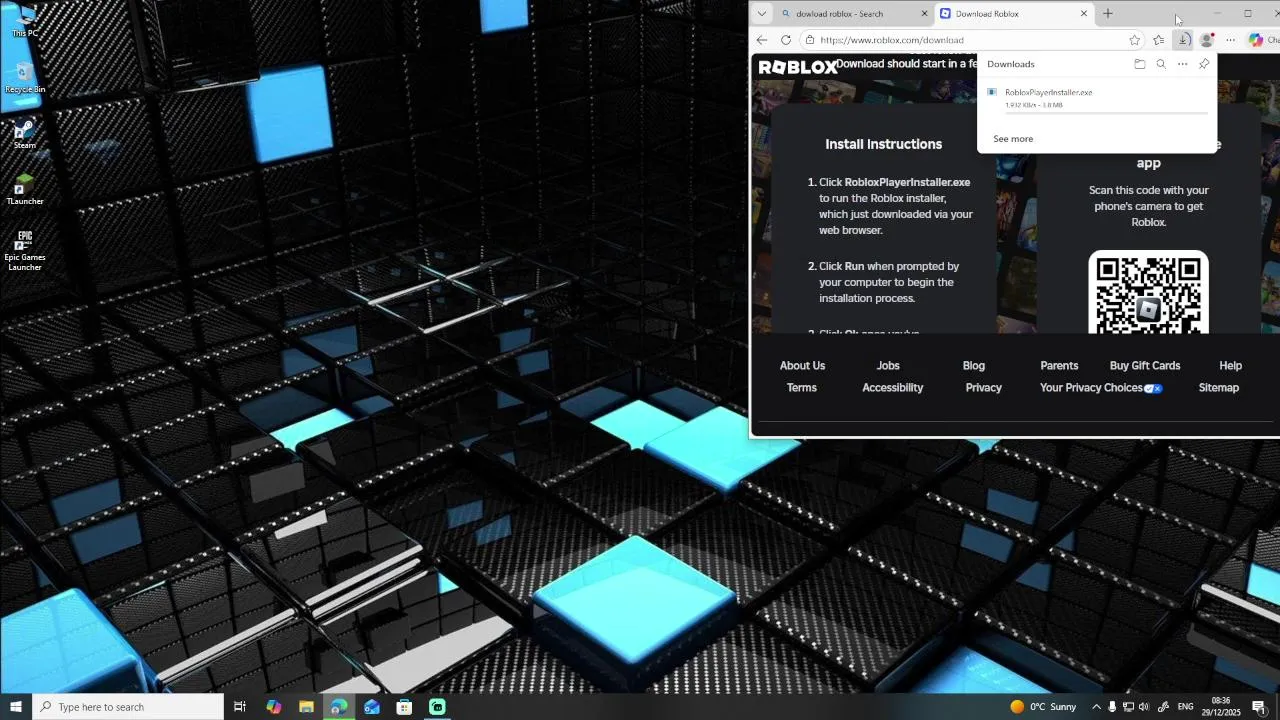Open more options in Downloads panel
Screen dimensions: 1280x720
point(1182,64)
